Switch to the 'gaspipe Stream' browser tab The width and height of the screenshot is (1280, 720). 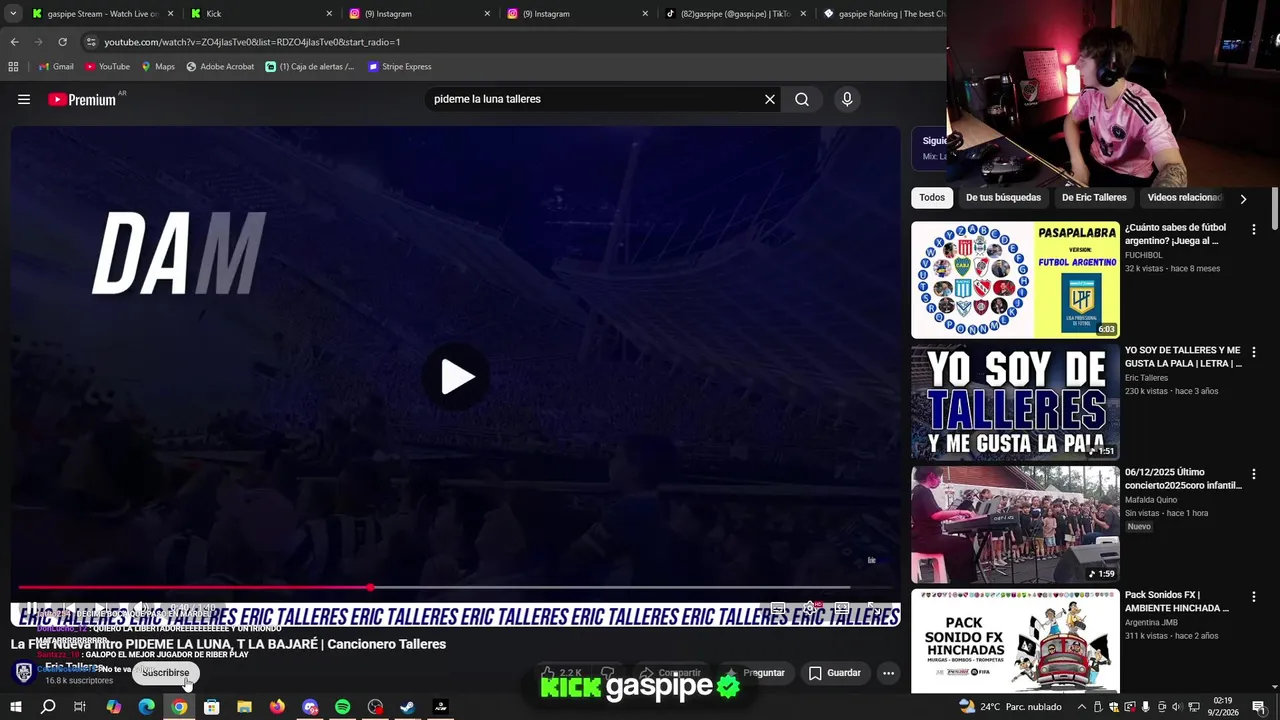[x=103, y=14]
